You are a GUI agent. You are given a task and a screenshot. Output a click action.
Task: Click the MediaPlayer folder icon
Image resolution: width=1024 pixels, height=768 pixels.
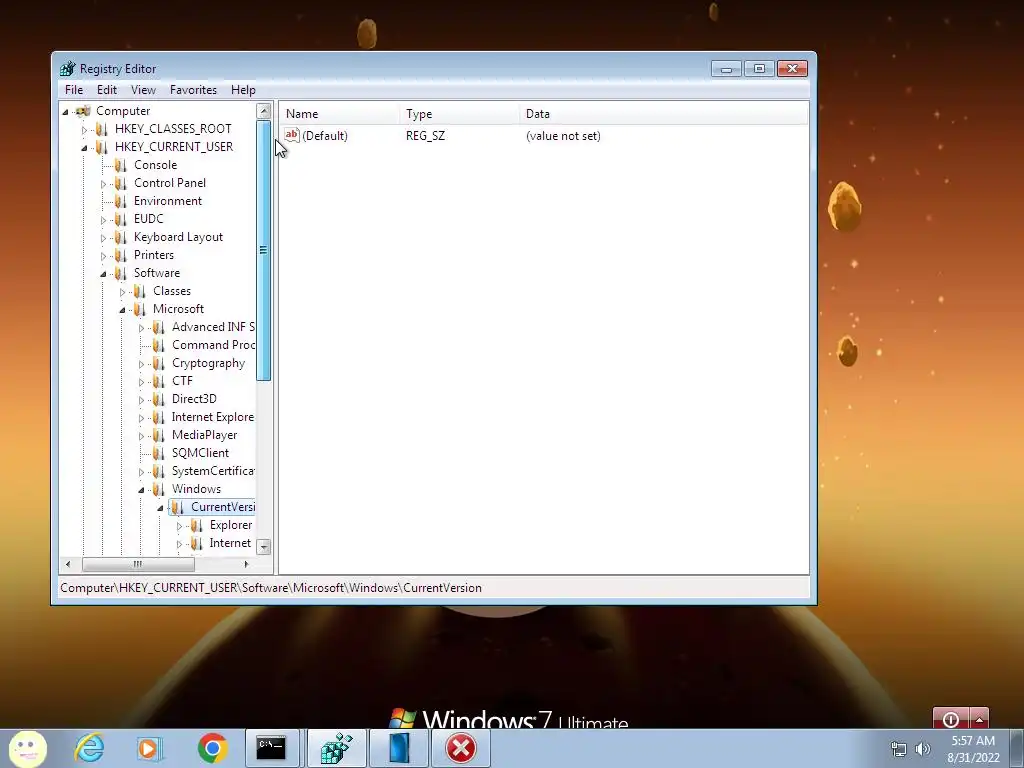tap(159, 435)
